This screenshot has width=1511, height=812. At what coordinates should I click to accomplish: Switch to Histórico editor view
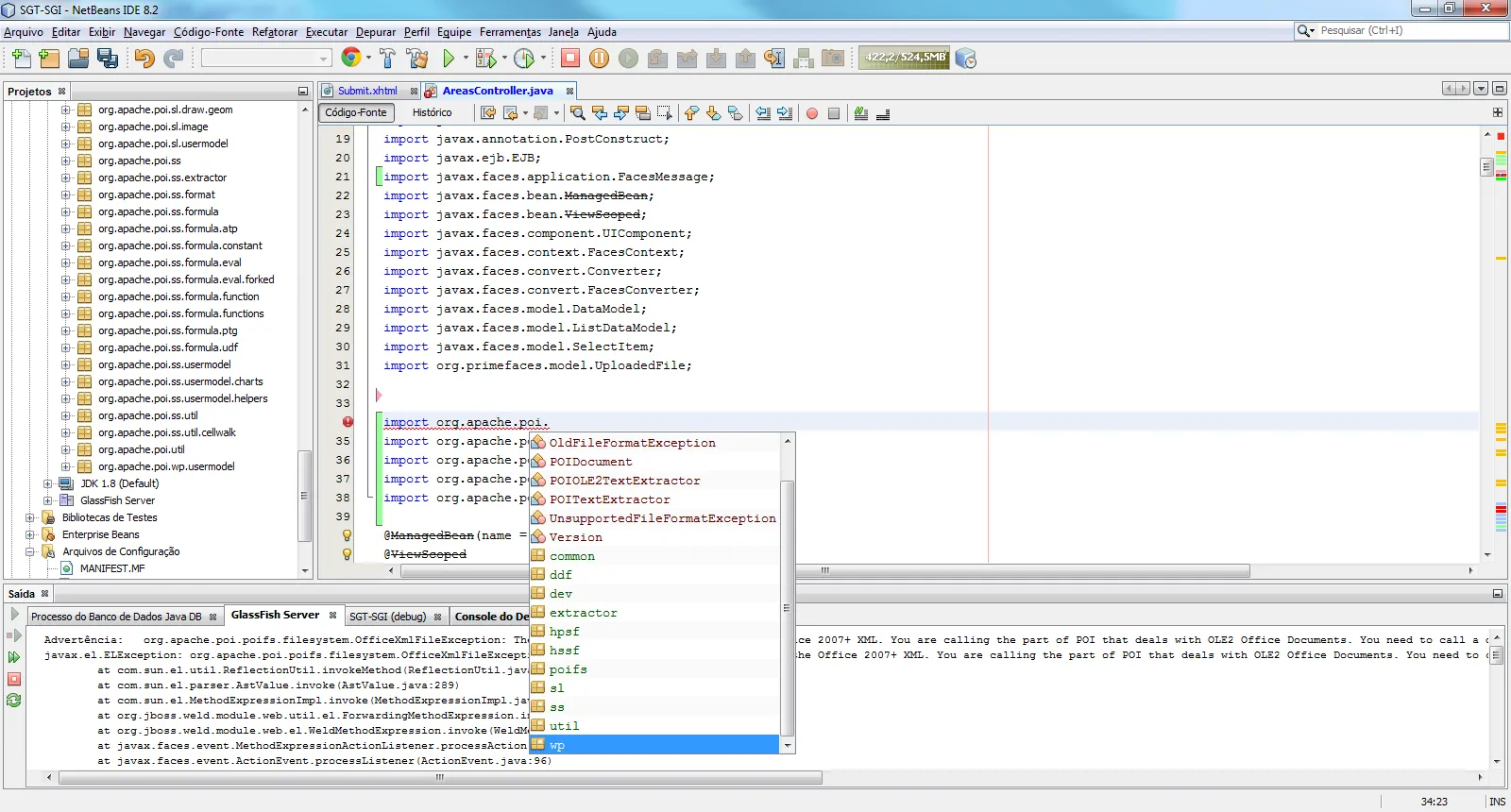point(432,112)
